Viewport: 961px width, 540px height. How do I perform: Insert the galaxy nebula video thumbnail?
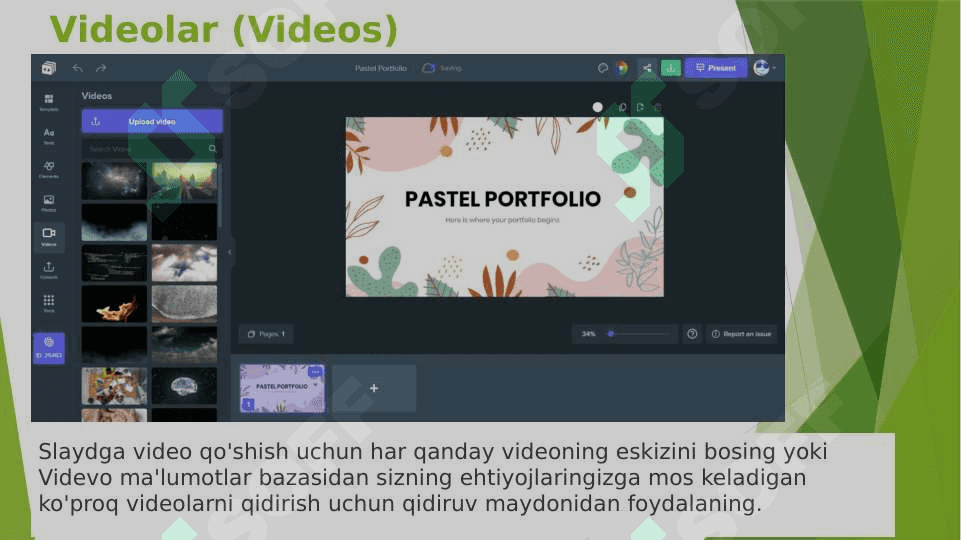click(x=115, y=181)
